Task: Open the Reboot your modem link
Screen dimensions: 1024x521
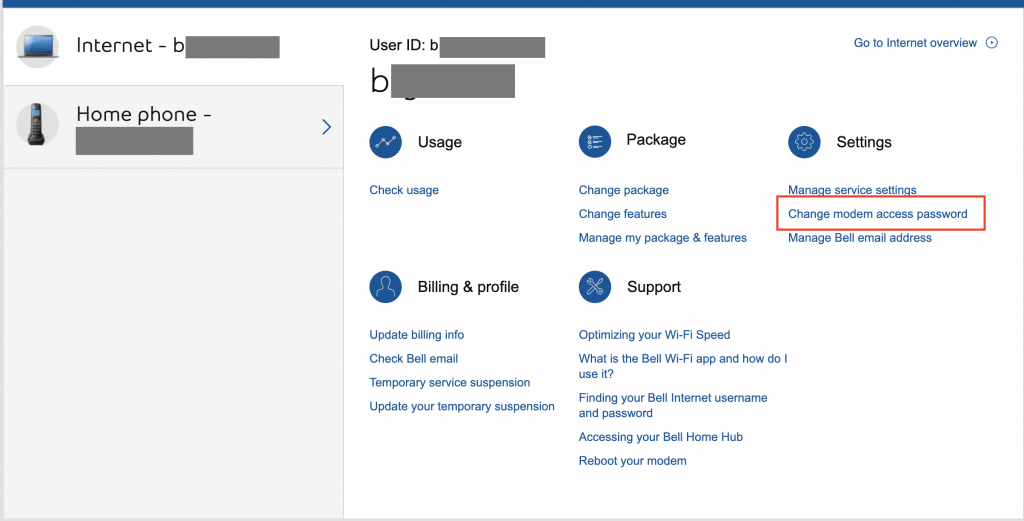Action: pos(632,461)
